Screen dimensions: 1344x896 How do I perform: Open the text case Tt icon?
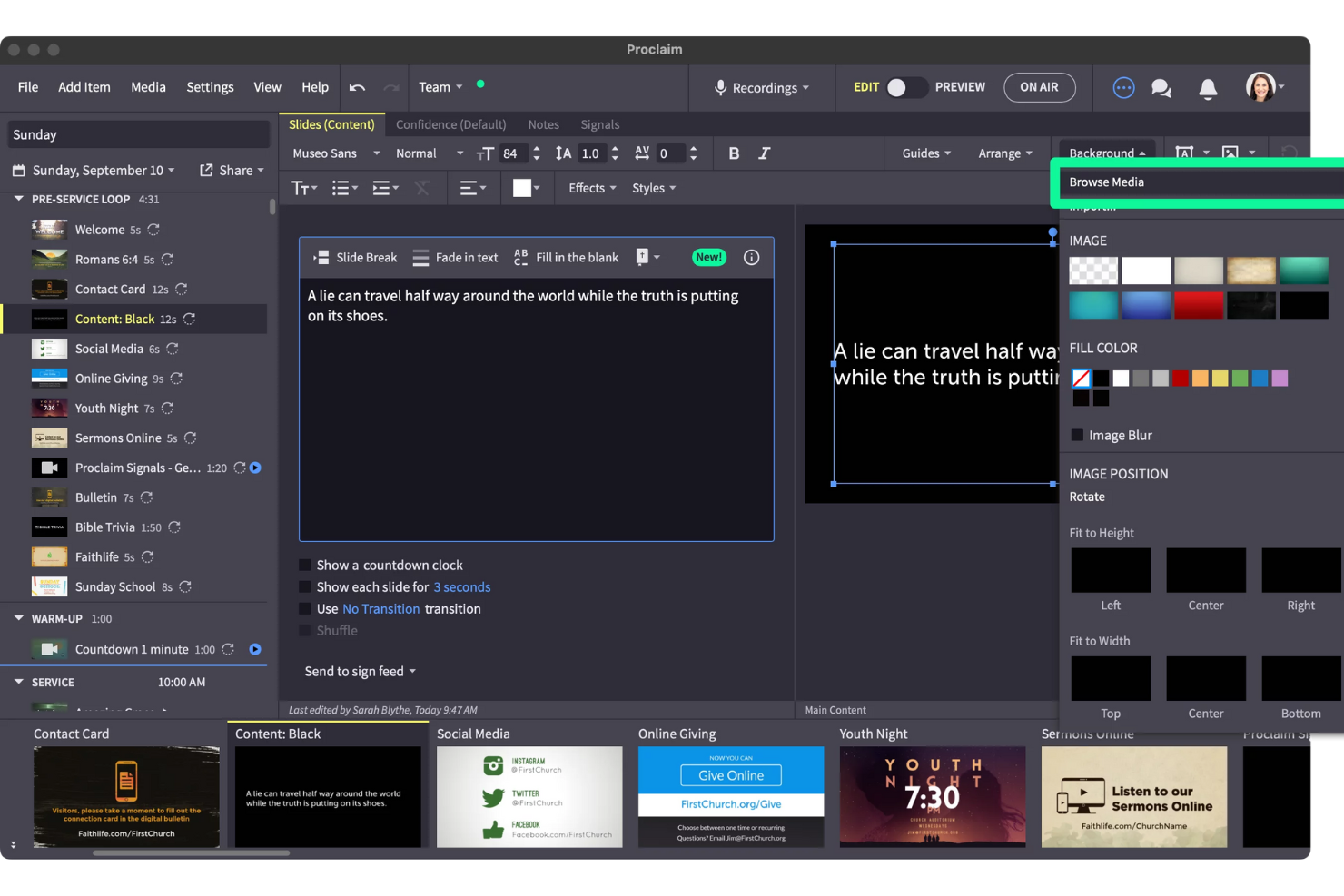tap(303, 188)
